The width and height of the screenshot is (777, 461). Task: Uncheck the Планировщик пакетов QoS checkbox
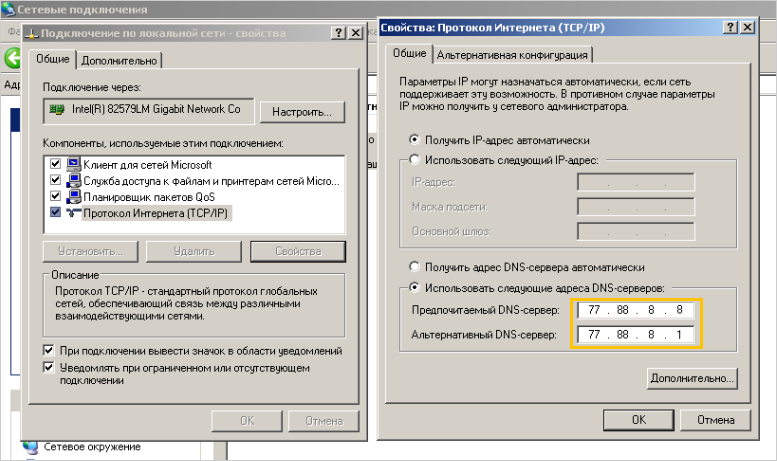(x=55, y=197)
